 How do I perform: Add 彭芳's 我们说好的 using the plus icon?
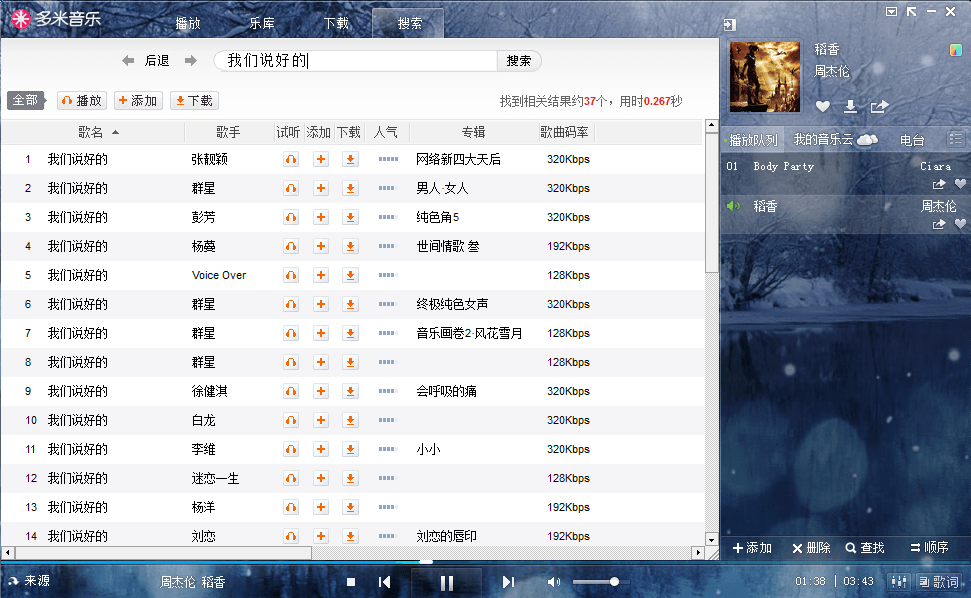pyautogui.click(x=320, y=216)
